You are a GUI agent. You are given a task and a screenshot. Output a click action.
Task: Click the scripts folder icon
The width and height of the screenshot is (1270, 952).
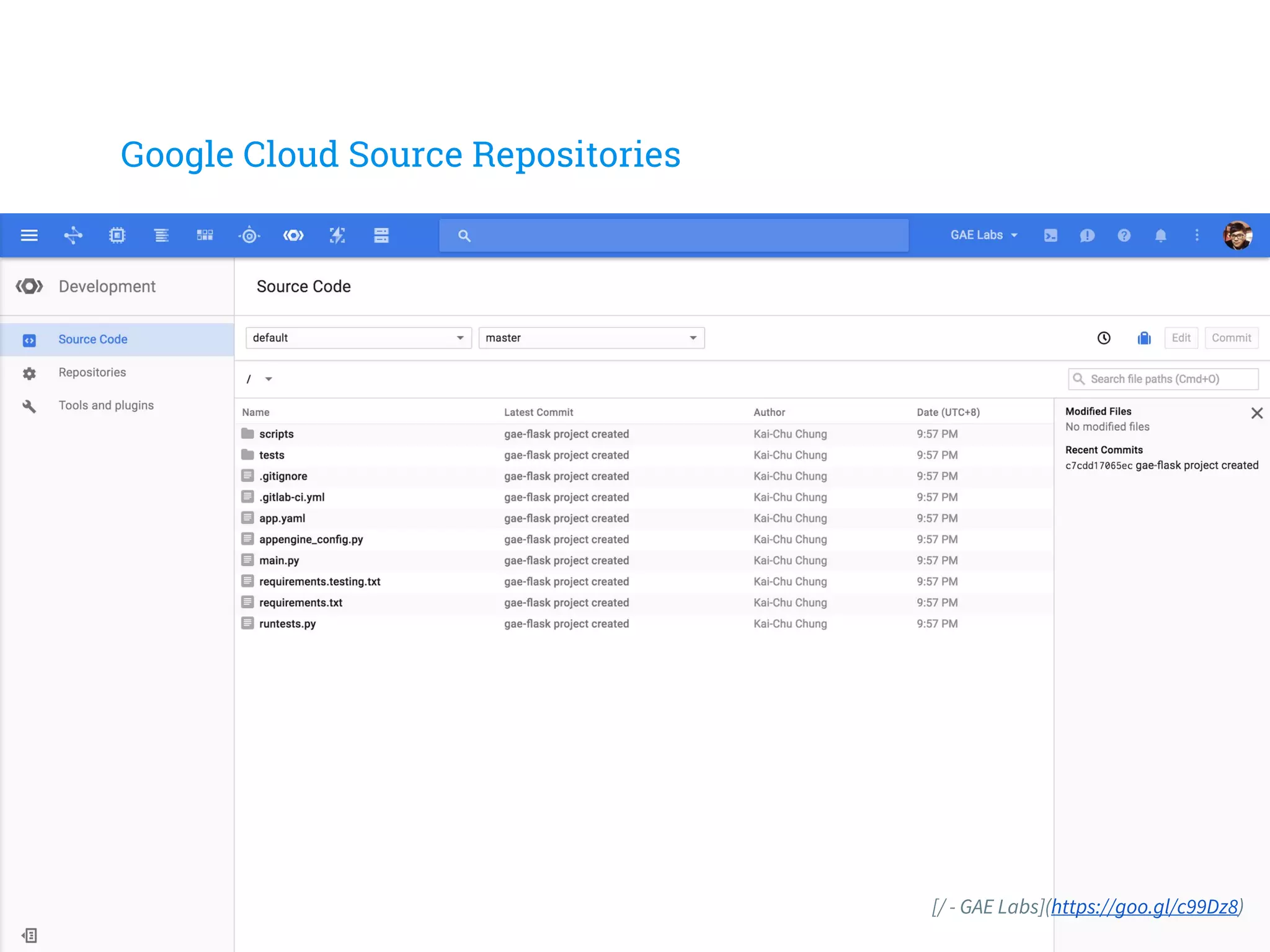247,433
